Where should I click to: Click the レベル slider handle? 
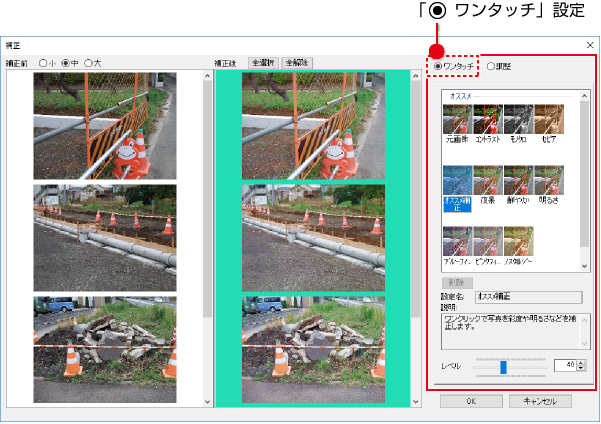[x=504, y=366]
